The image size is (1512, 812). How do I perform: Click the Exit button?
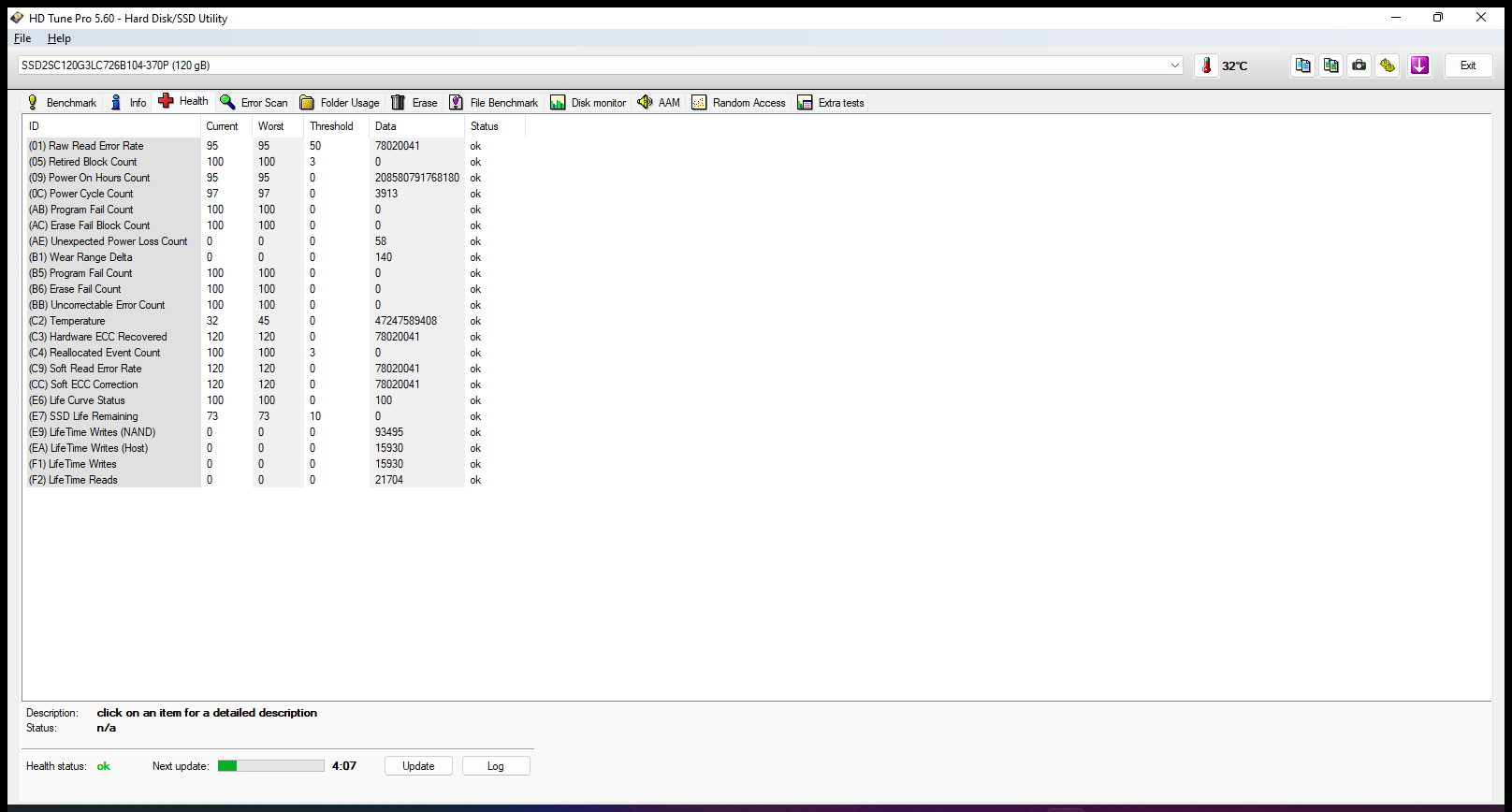(x=1468, y=65)
